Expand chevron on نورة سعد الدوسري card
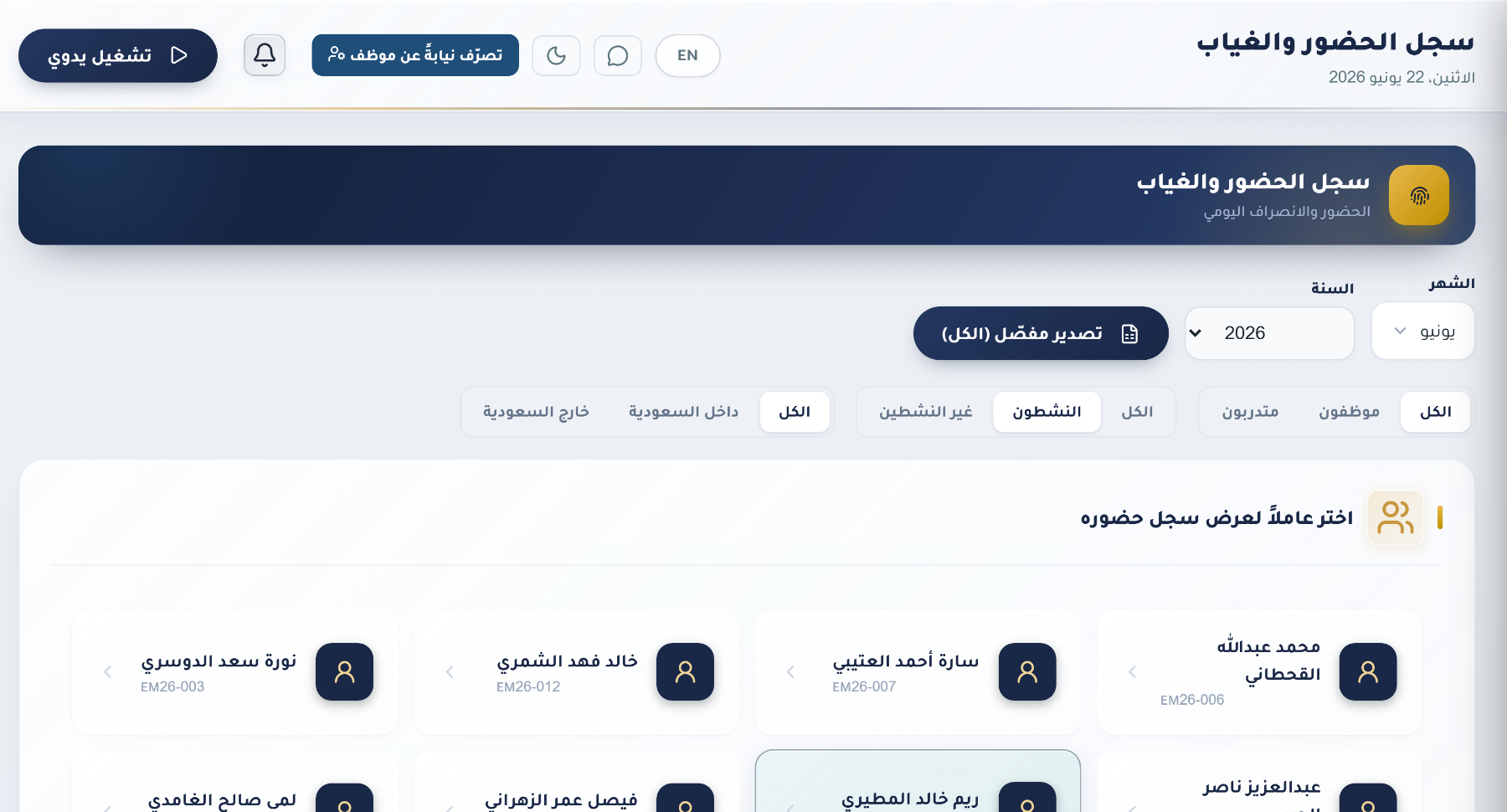This screenshot has width=1507, height=812. click(x=108, y=671)
